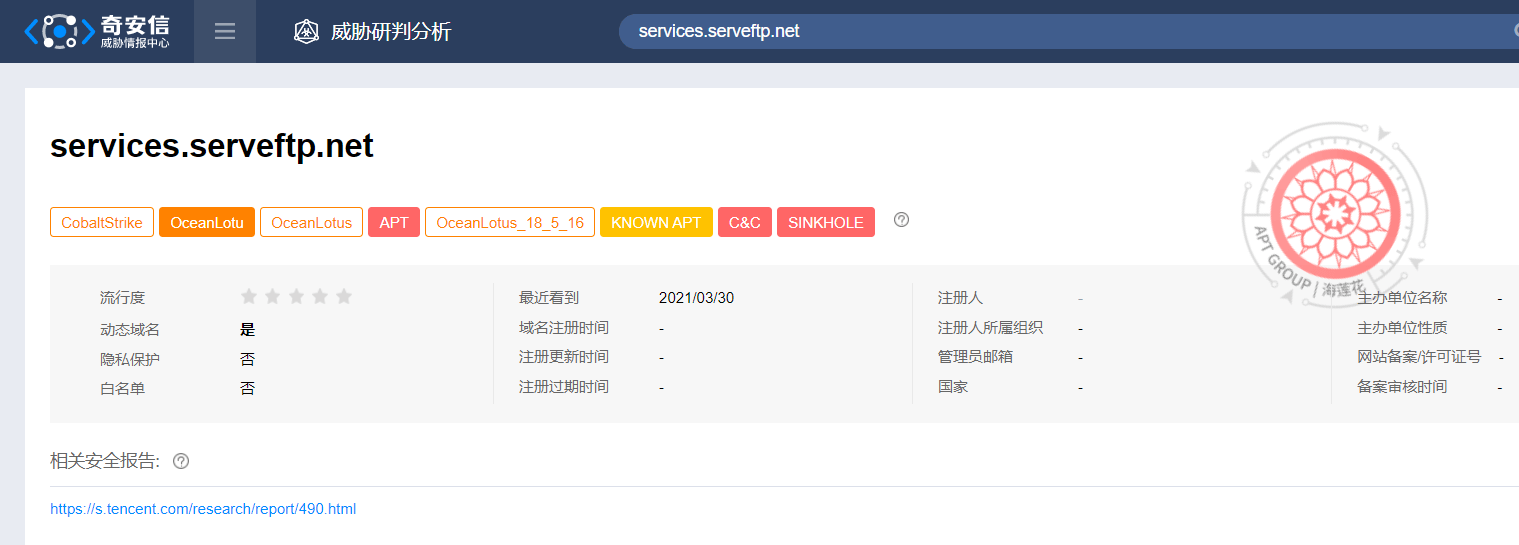Click the 动态域名 label
Screen dimensions: 1519x545
tap(130, 329)
